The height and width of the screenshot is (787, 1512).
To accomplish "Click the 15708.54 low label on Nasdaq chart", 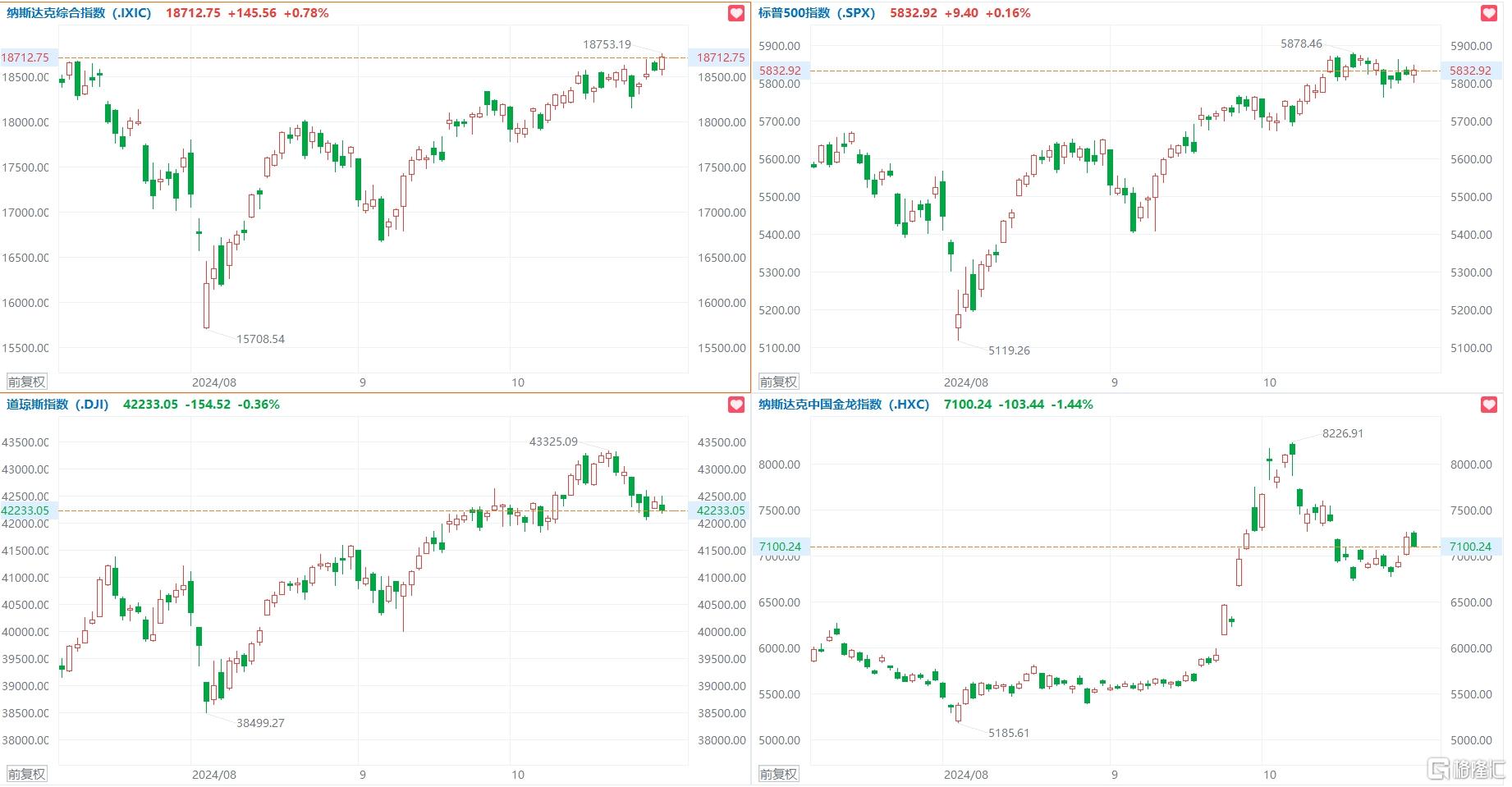I will (x=260, y=339).
